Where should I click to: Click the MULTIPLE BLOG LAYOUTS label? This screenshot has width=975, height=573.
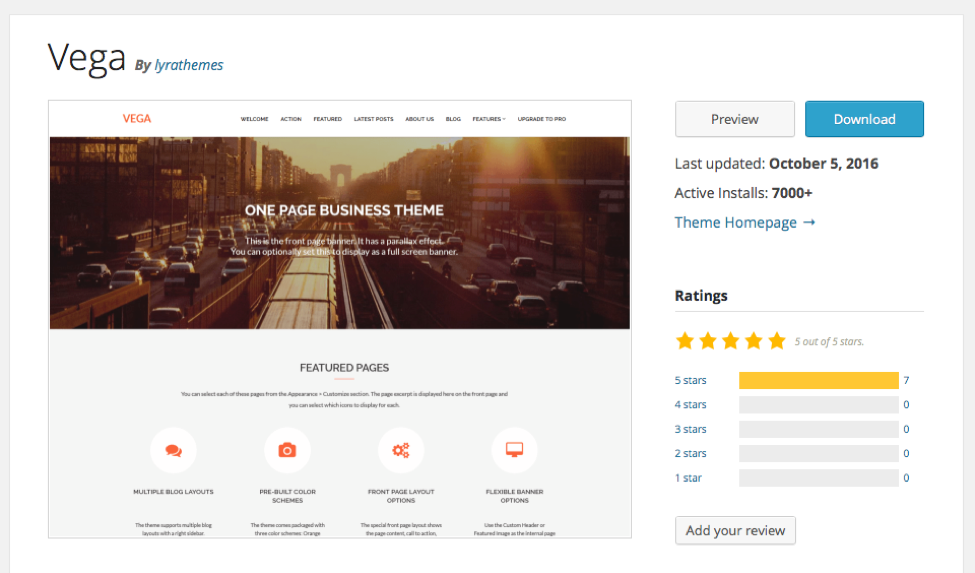173,492
